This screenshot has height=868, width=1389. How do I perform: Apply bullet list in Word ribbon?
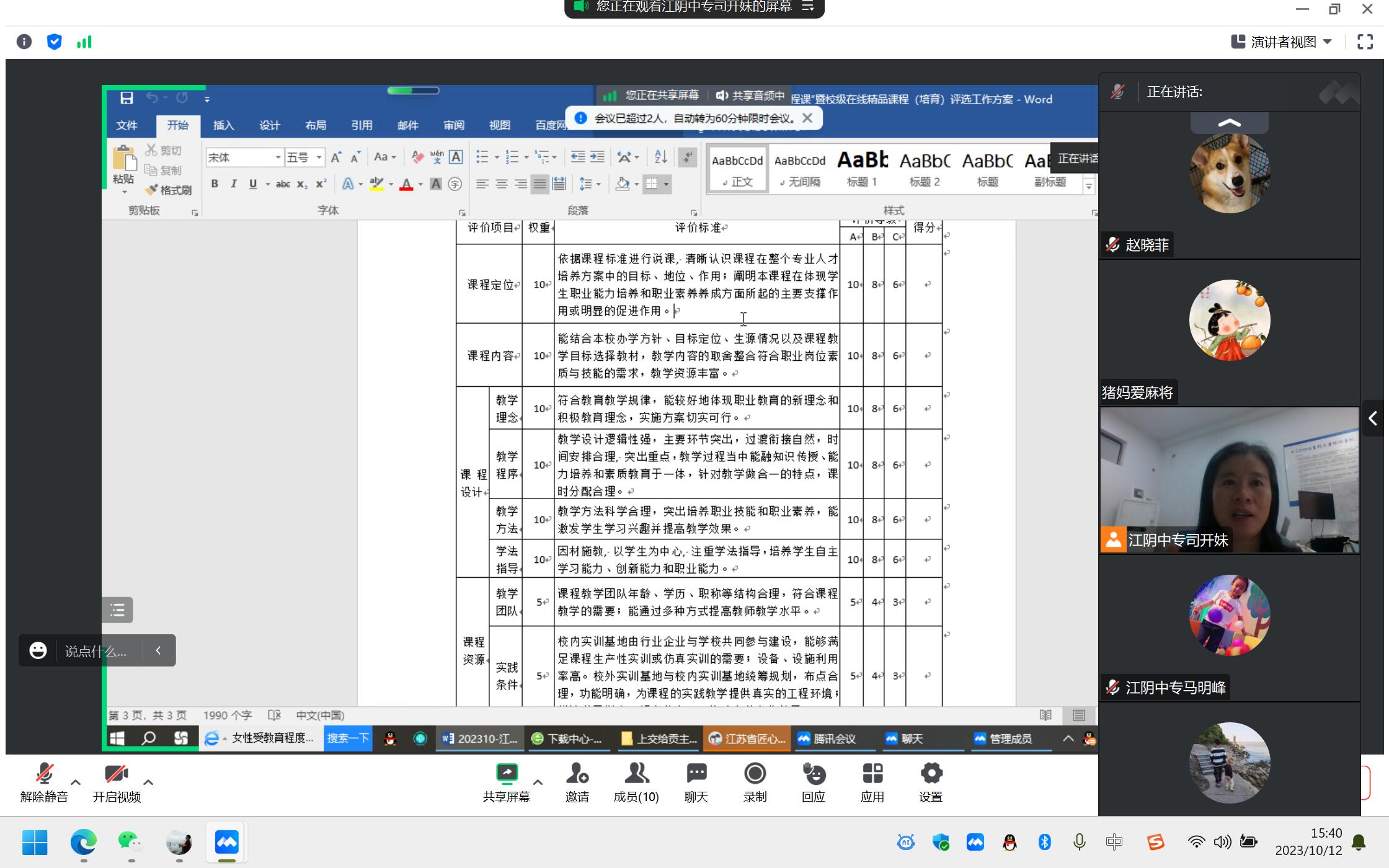click(482, 157)
